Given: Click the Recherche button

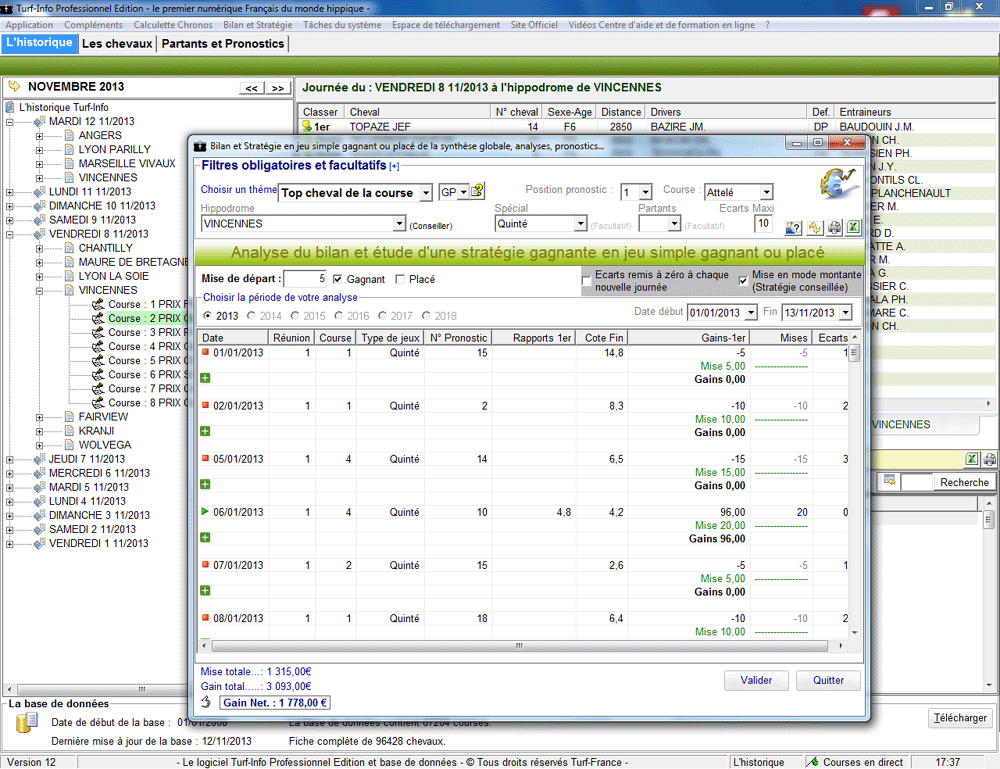Looking at the screenshot, I should pyautogui.click(x=964, y=482).
